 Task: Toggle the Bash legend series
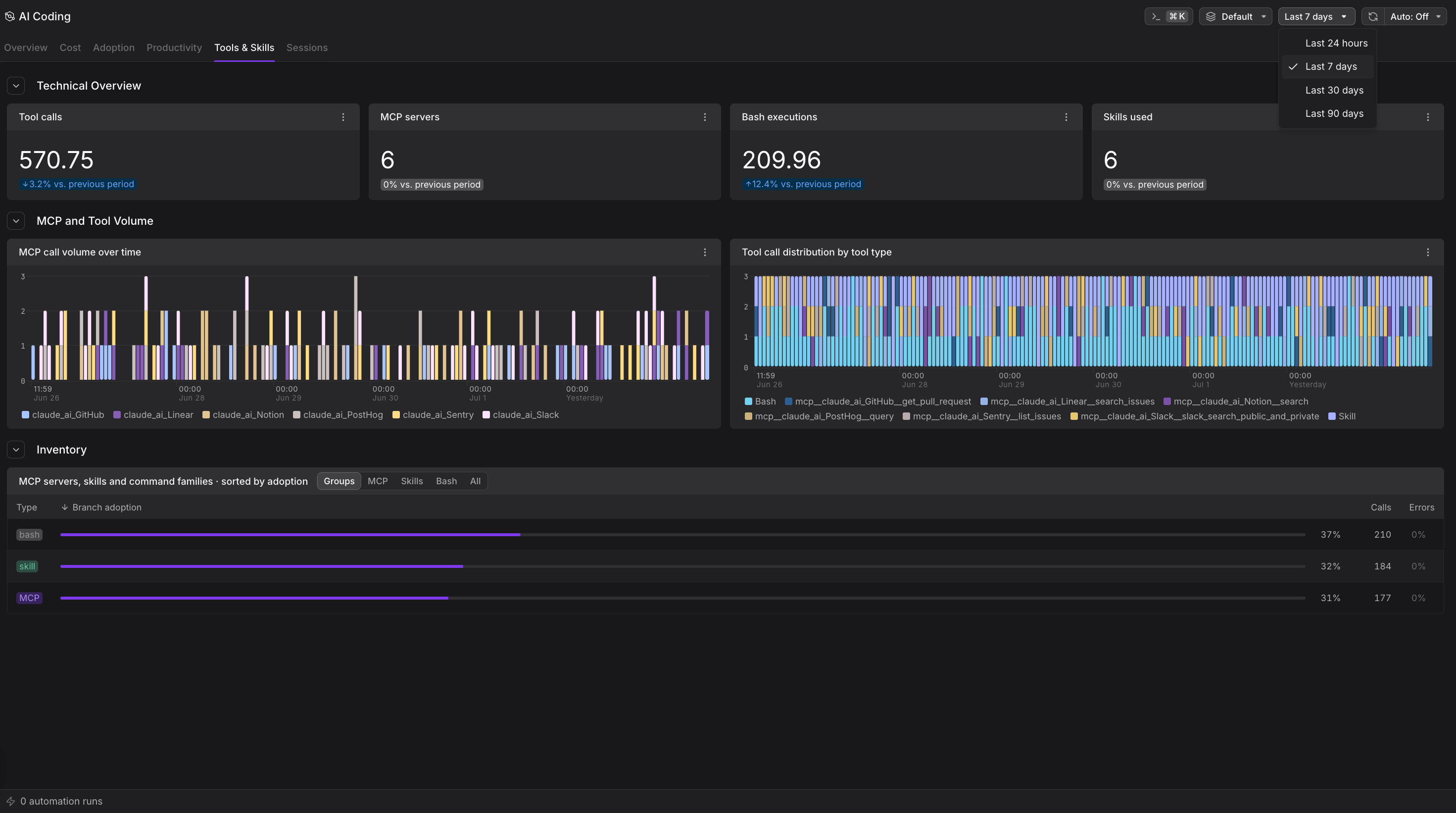pos(760,402)
